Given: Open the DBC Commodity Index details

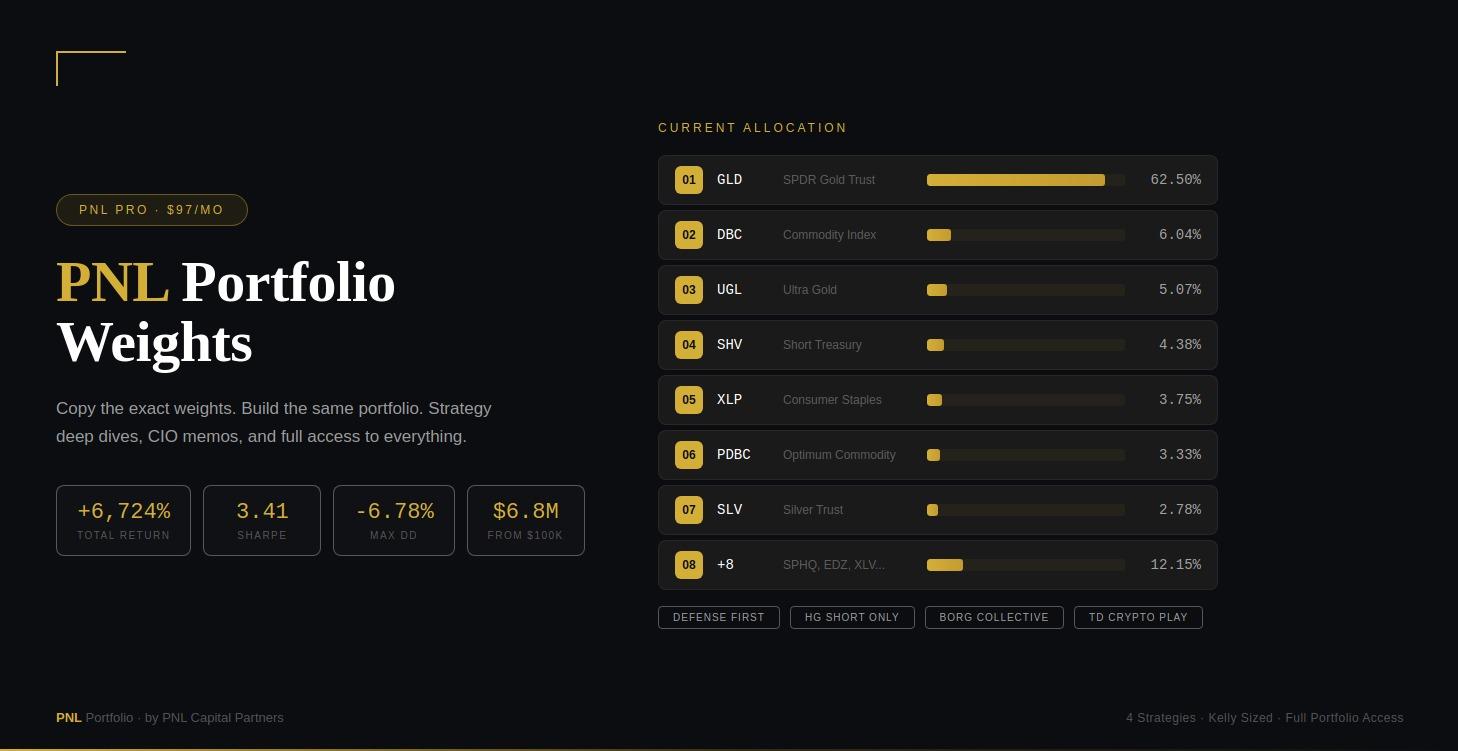Looking at the screenshot, I should pyautogui.click(x=938, y=235).
